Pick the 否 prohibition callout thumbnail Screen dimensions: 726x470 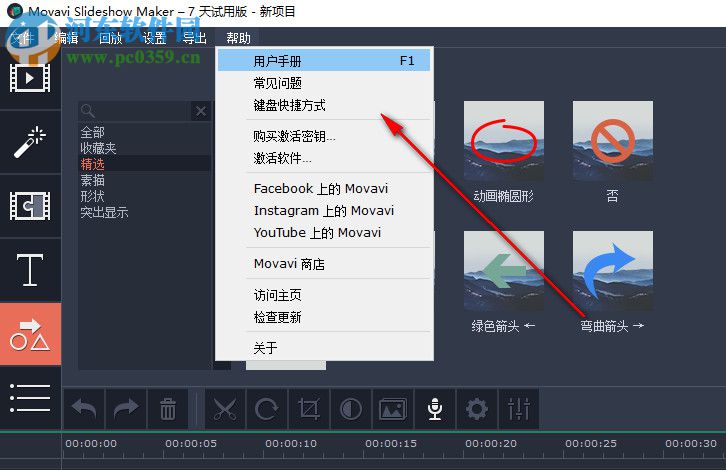613,141
